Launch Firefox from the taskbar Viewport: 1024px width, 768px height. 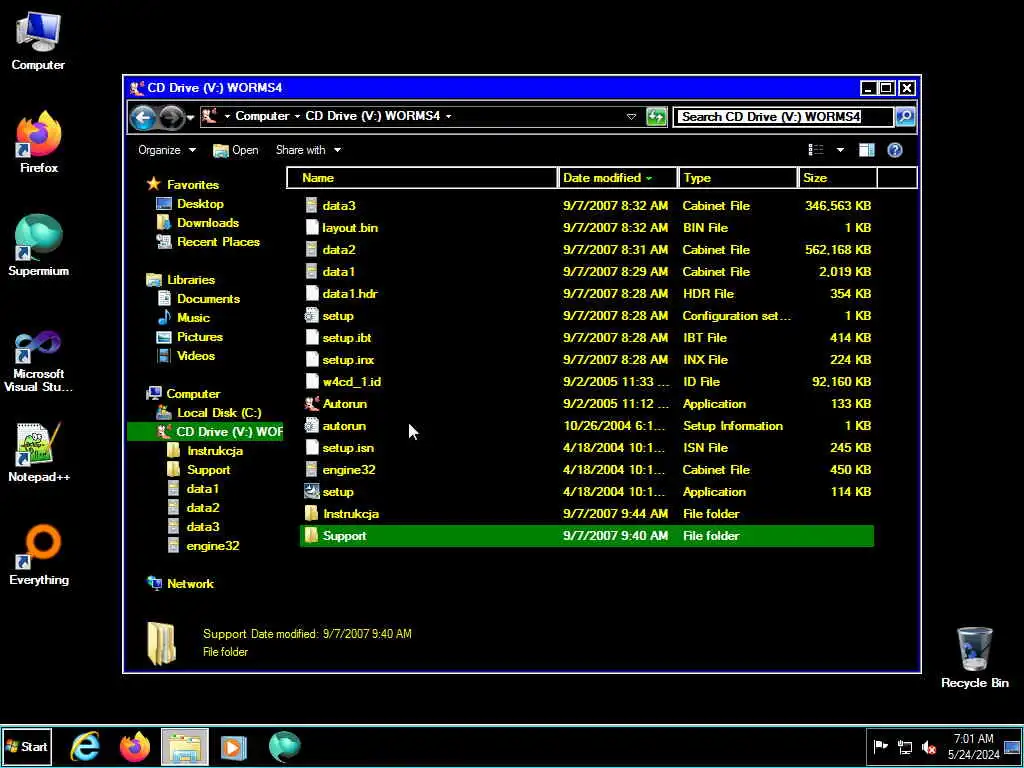tap(135, 746)
